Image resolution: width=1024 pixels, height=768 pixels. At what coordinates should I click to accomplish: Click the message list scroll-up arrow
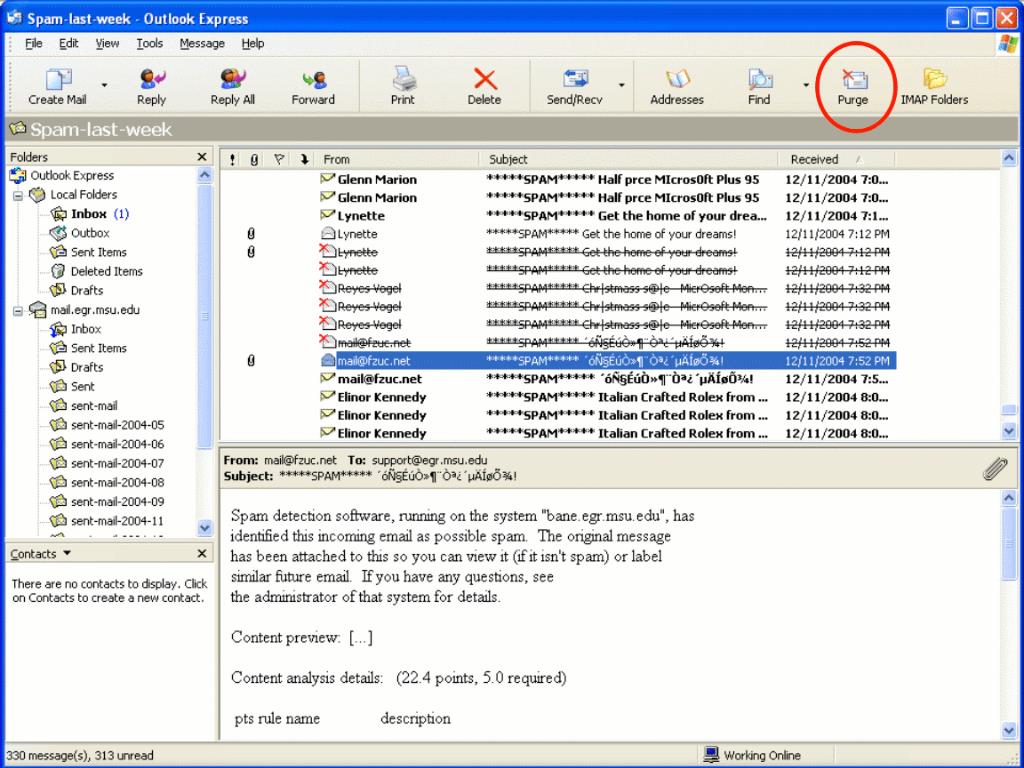1009,158
